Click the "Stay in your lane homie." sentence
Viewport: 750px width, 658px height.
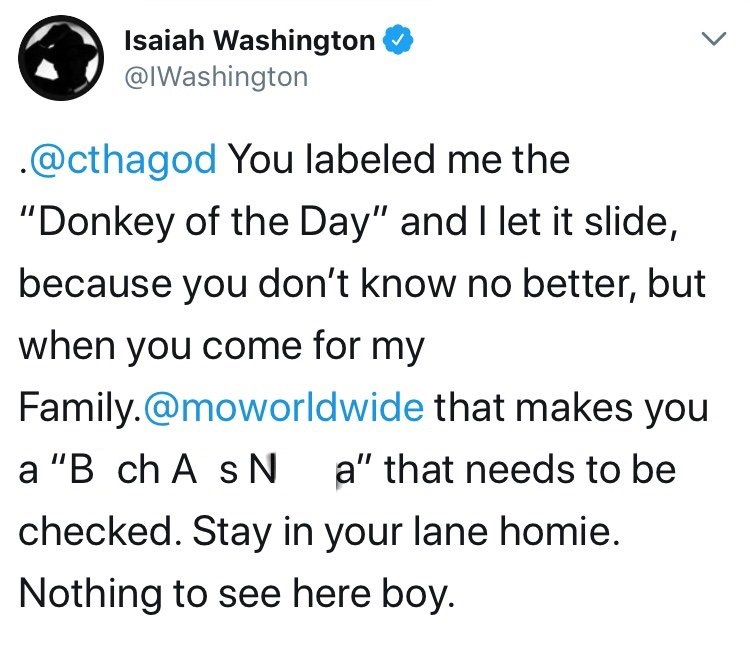[406, 532]
